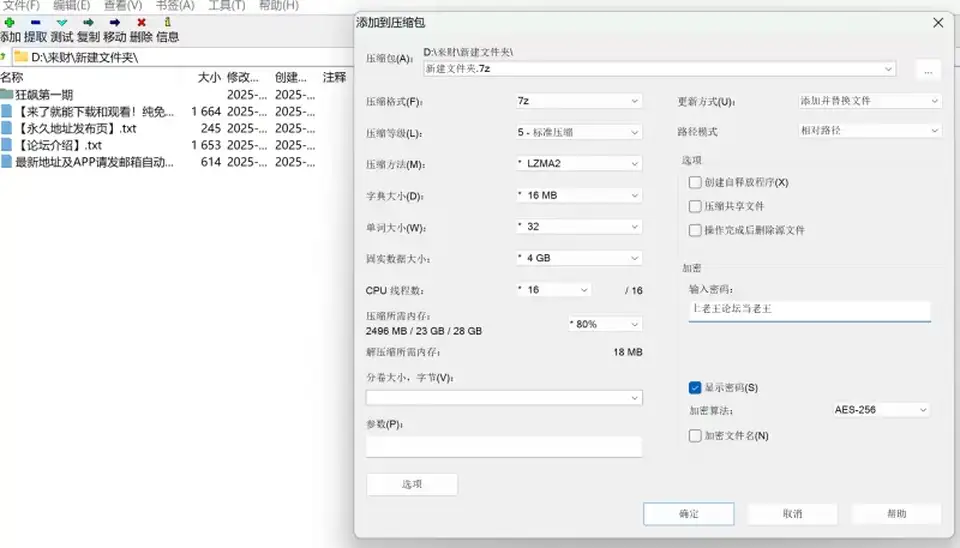Enable 压缩共享文件 checkbox
This screenshot has width=960, height=548.
click(x=695, y=206)
